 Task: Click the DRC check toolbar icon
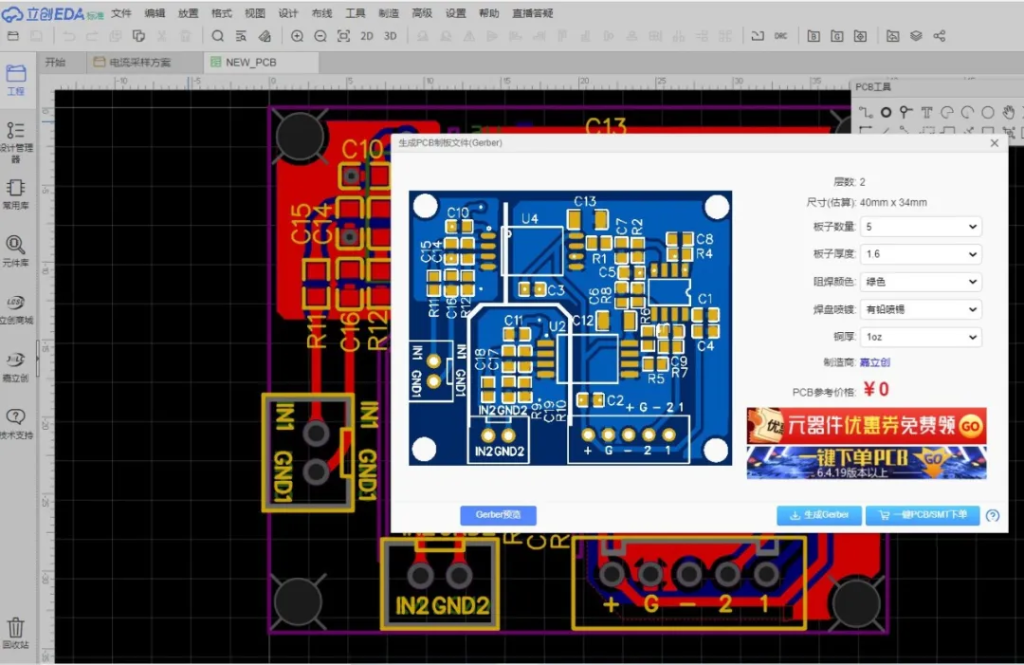click(780, 36)
